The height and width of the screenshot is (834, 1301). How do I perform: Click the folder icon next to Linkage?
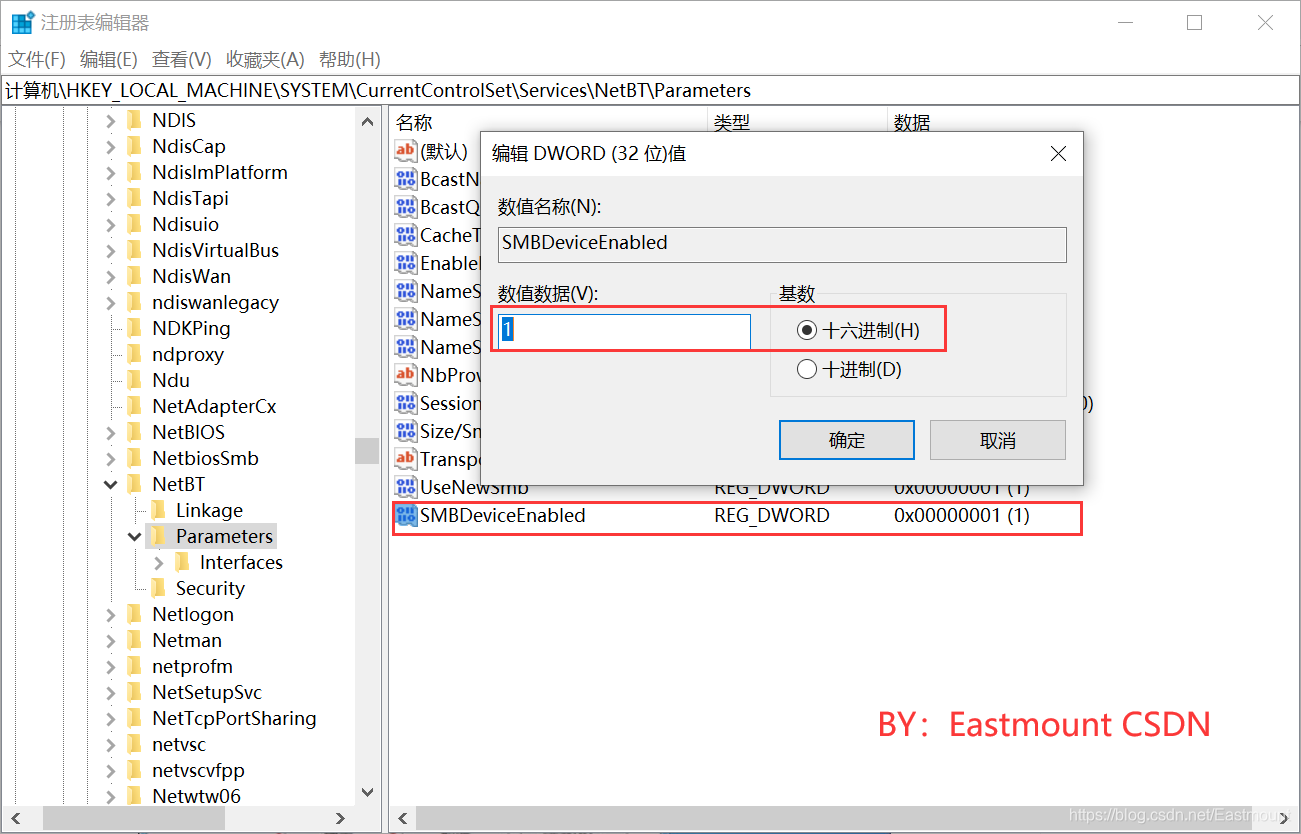[159, 510]
